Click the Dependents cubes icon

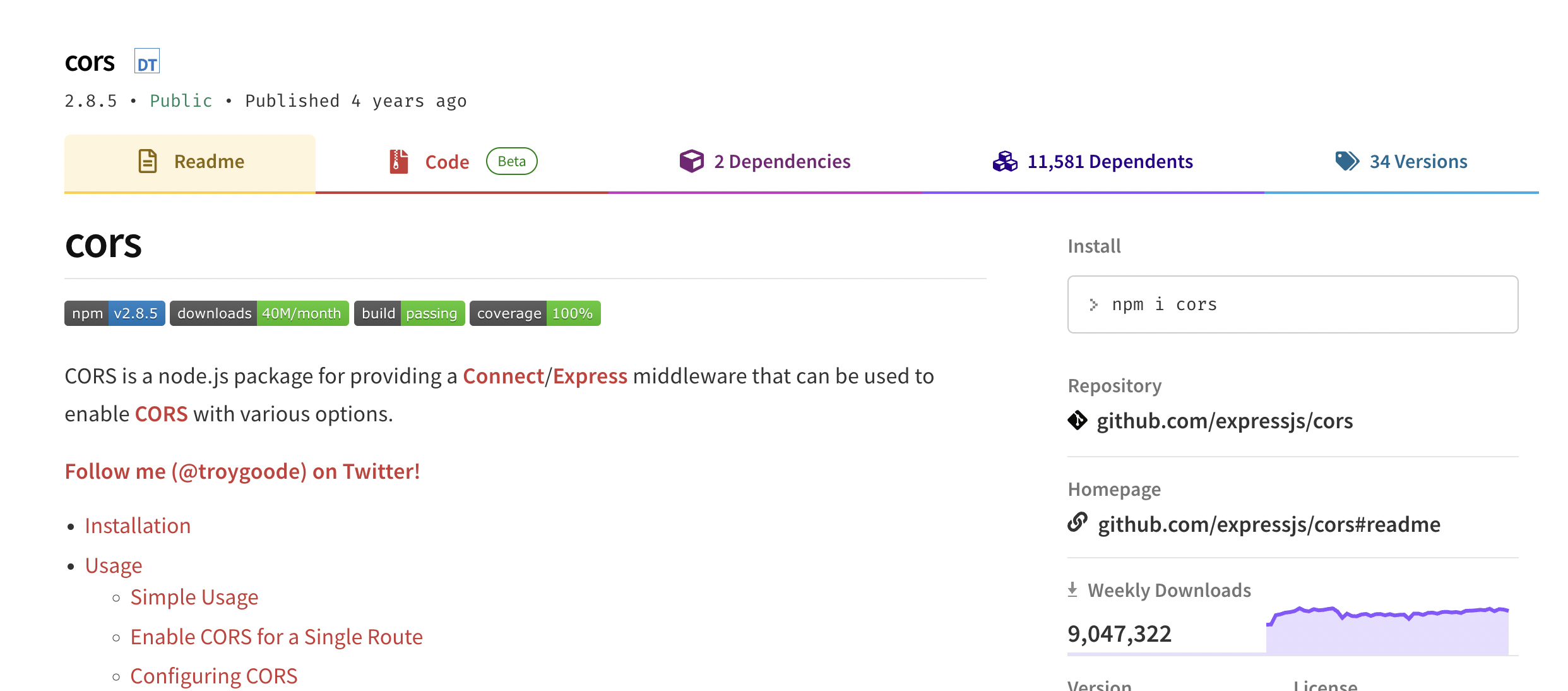(x=1005, y=162)
